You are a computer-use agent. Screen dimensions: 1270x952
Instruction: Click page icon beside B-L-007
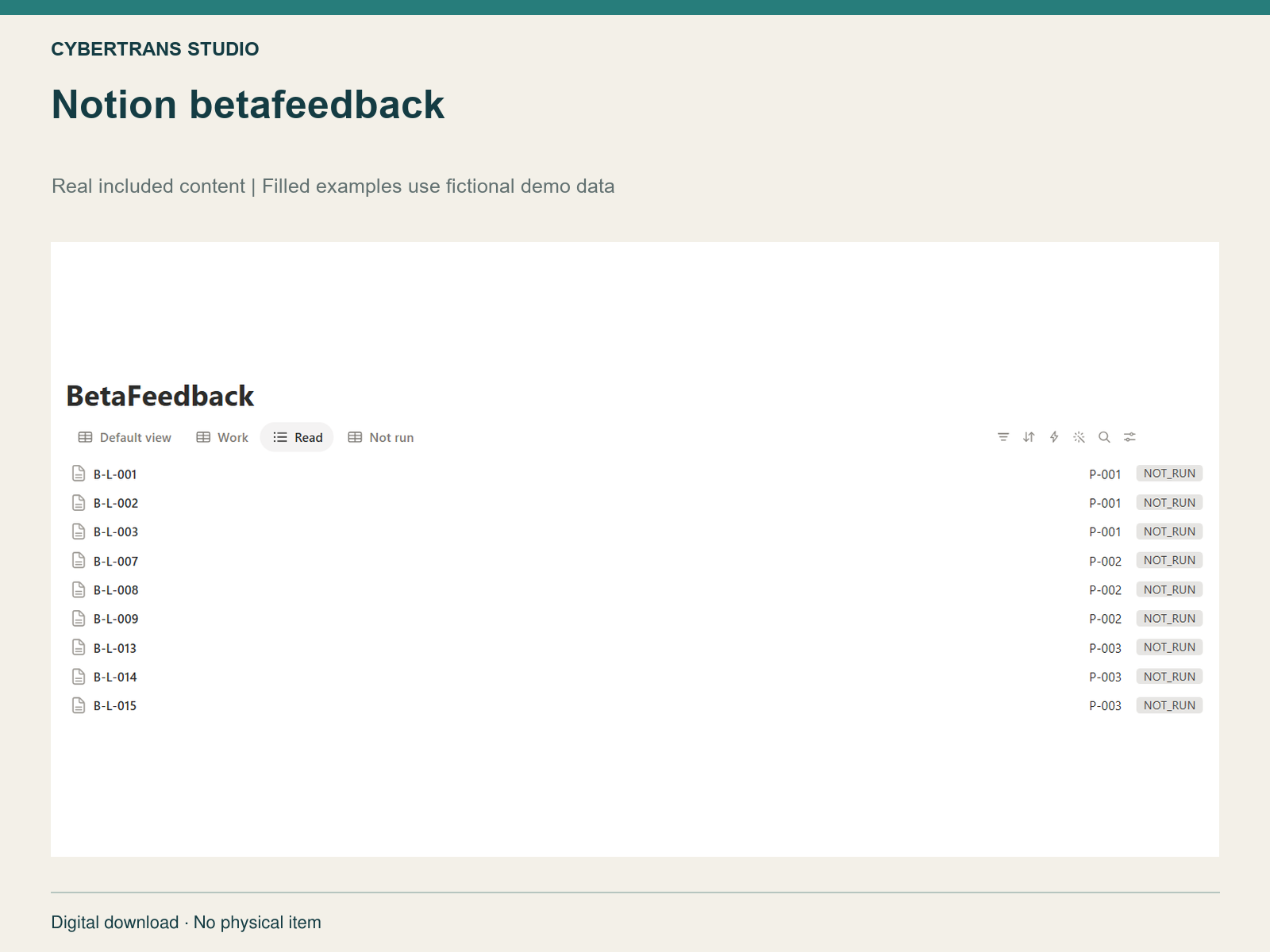coord(79,560)
